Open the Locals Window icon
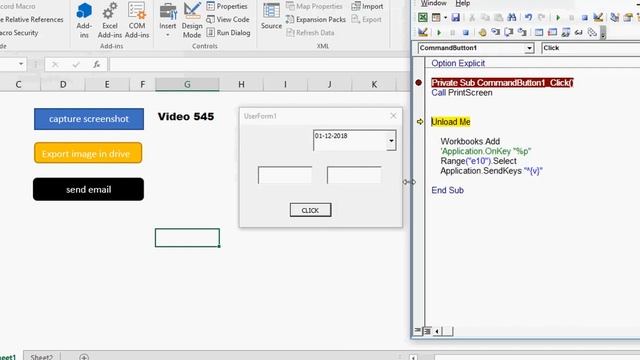 click(539, 32)
